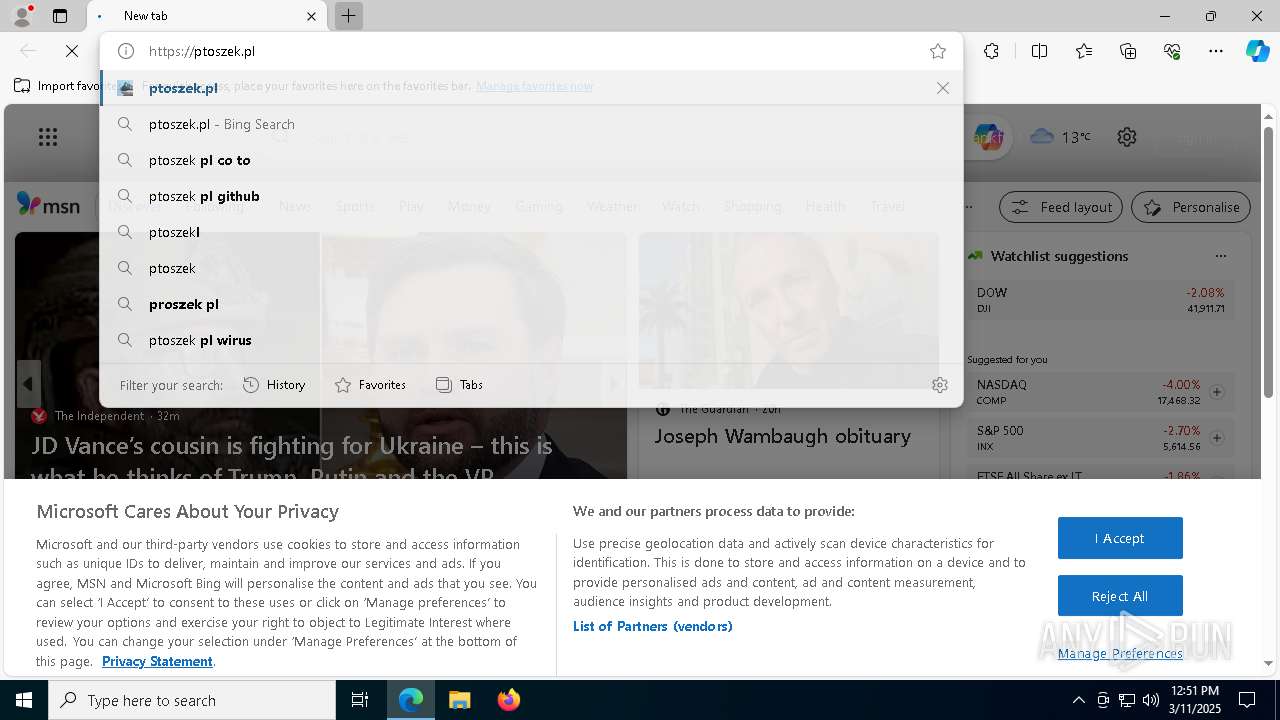This screenshot has width=1280, height=720.
Task: Click the address bar URL field
Action: (530, 51)
